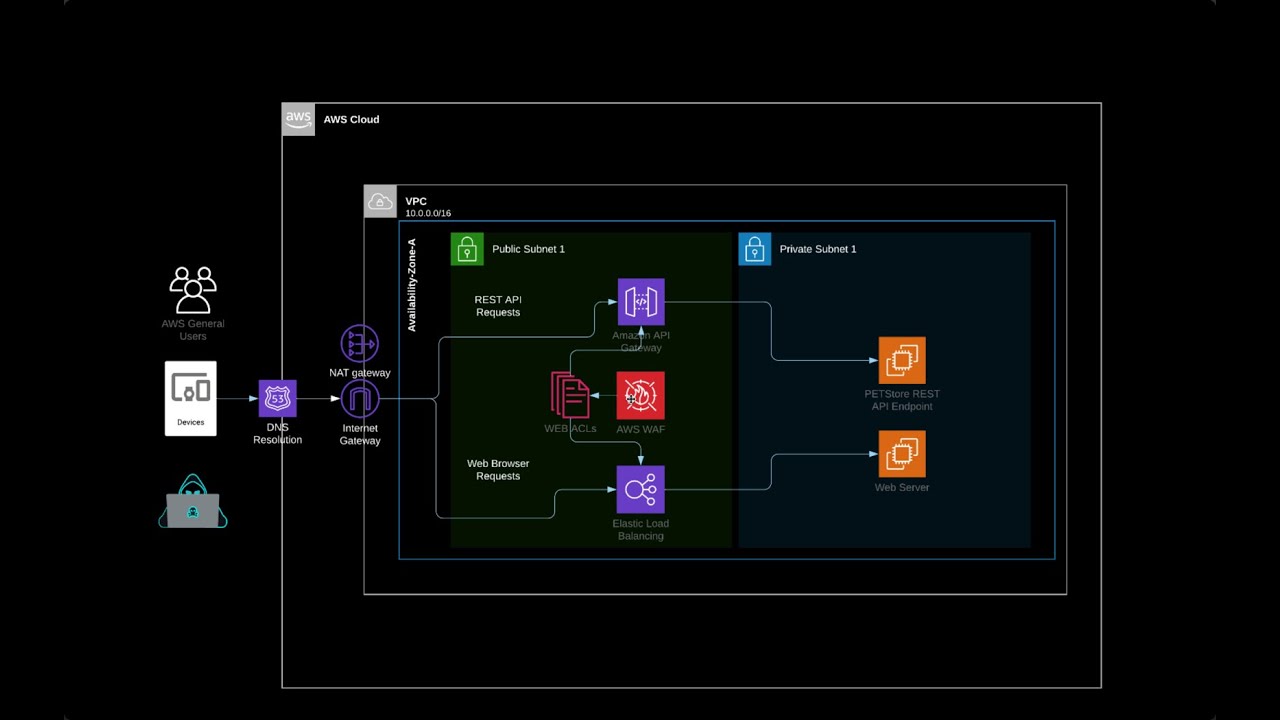Click the Private Subnet 1 blue lock icon

755,249
